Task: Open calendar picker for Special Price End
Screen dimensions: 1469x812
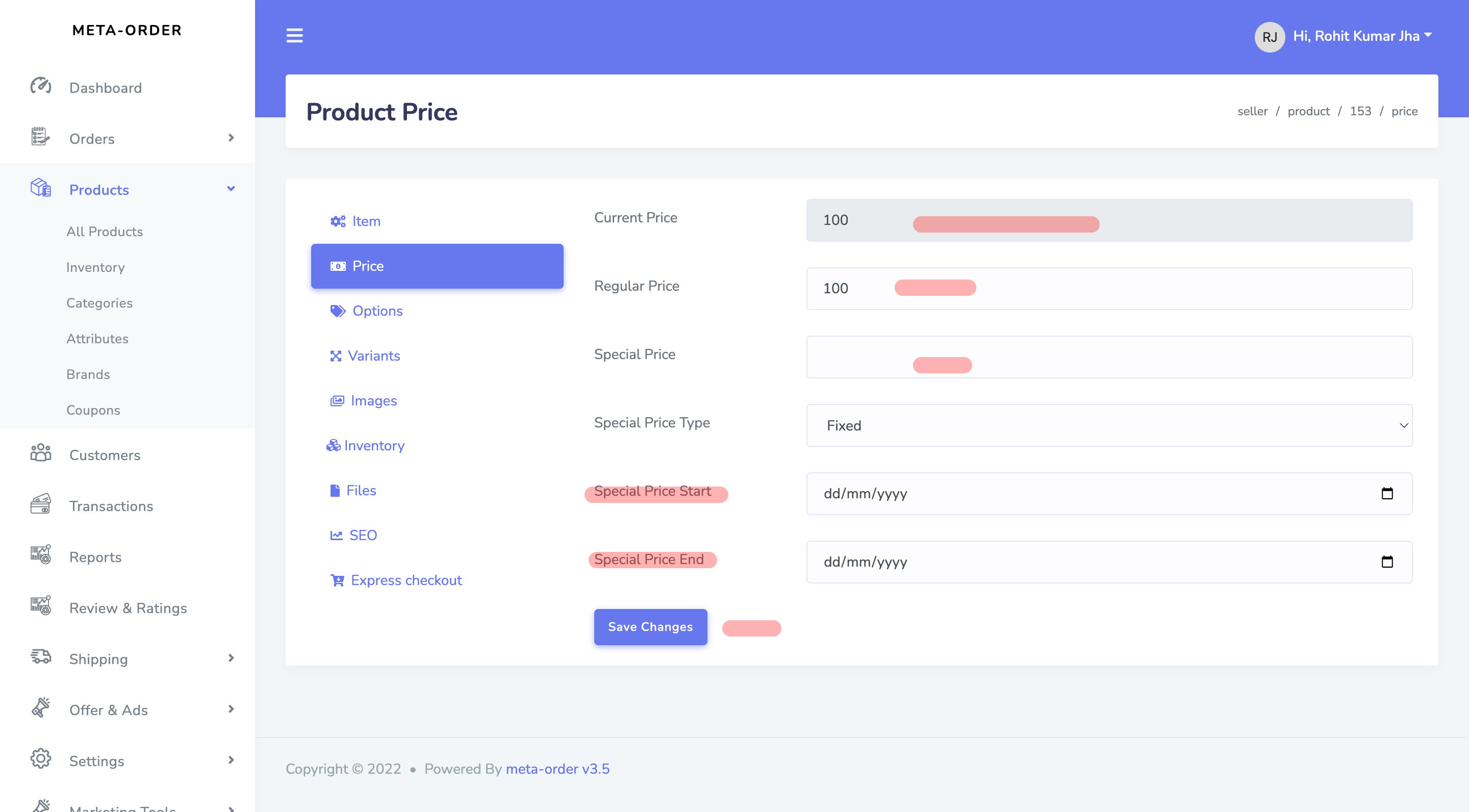Action: [x=1387, y=562]
